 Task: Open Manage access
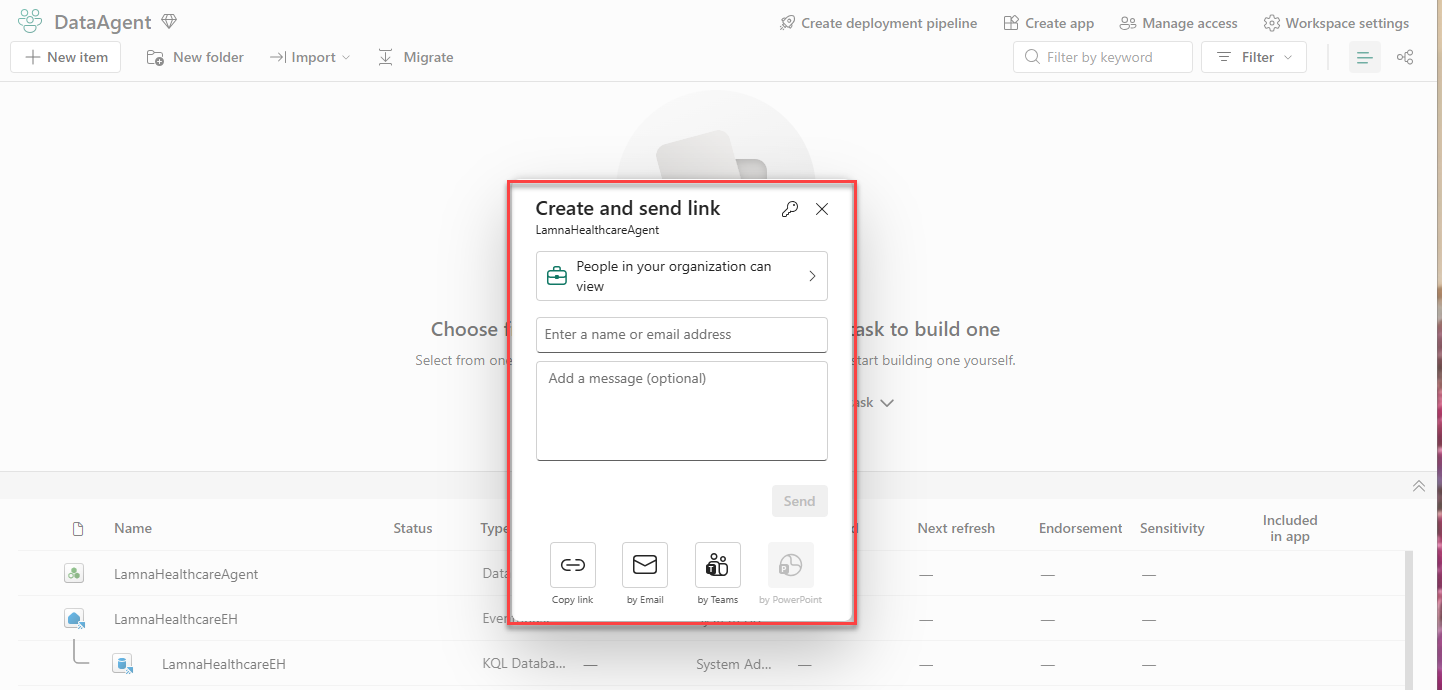click(1178, 23)
